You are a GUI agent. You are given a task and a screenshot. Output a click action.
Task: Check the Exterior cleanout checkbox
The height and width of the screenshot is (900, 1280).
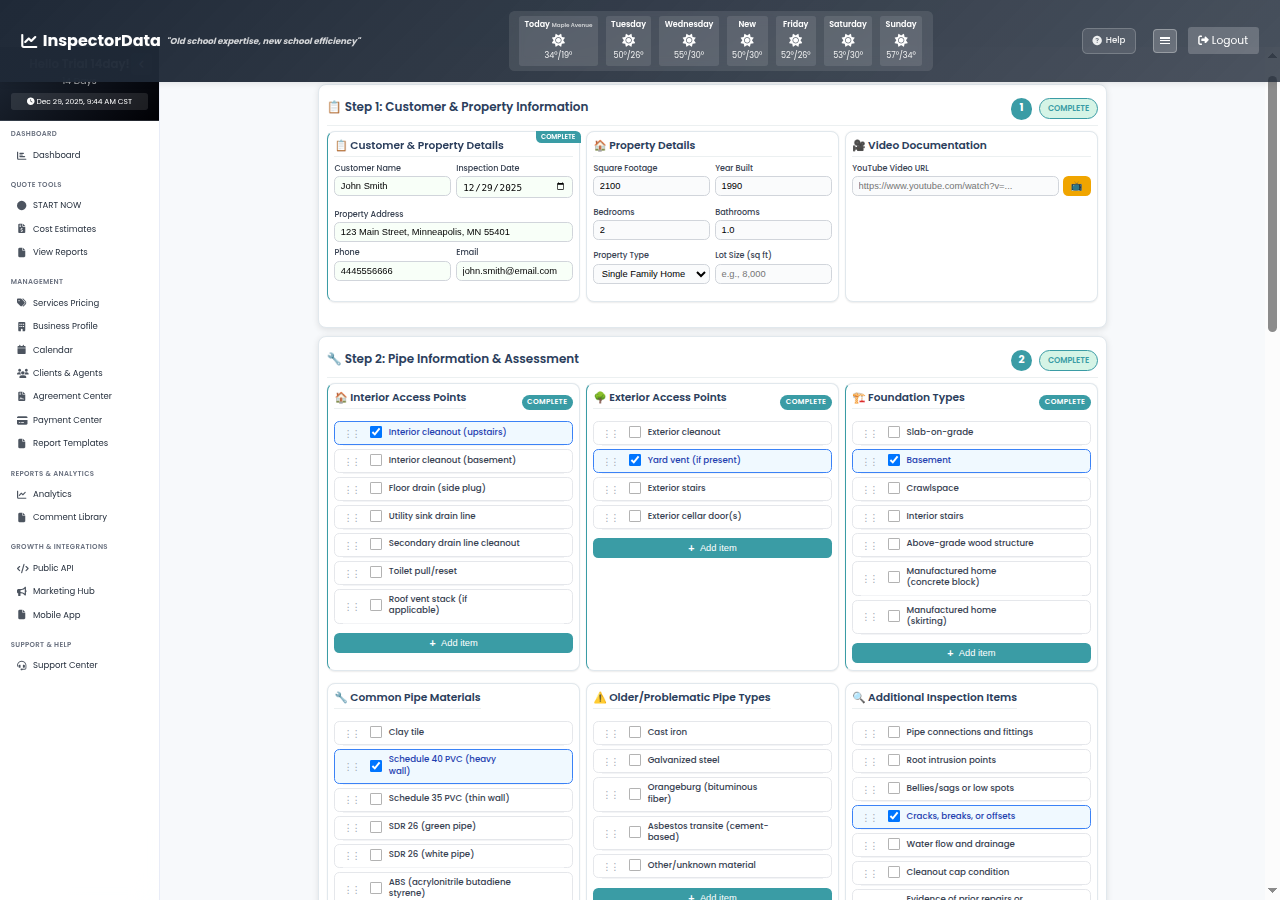tap(635, 433)
